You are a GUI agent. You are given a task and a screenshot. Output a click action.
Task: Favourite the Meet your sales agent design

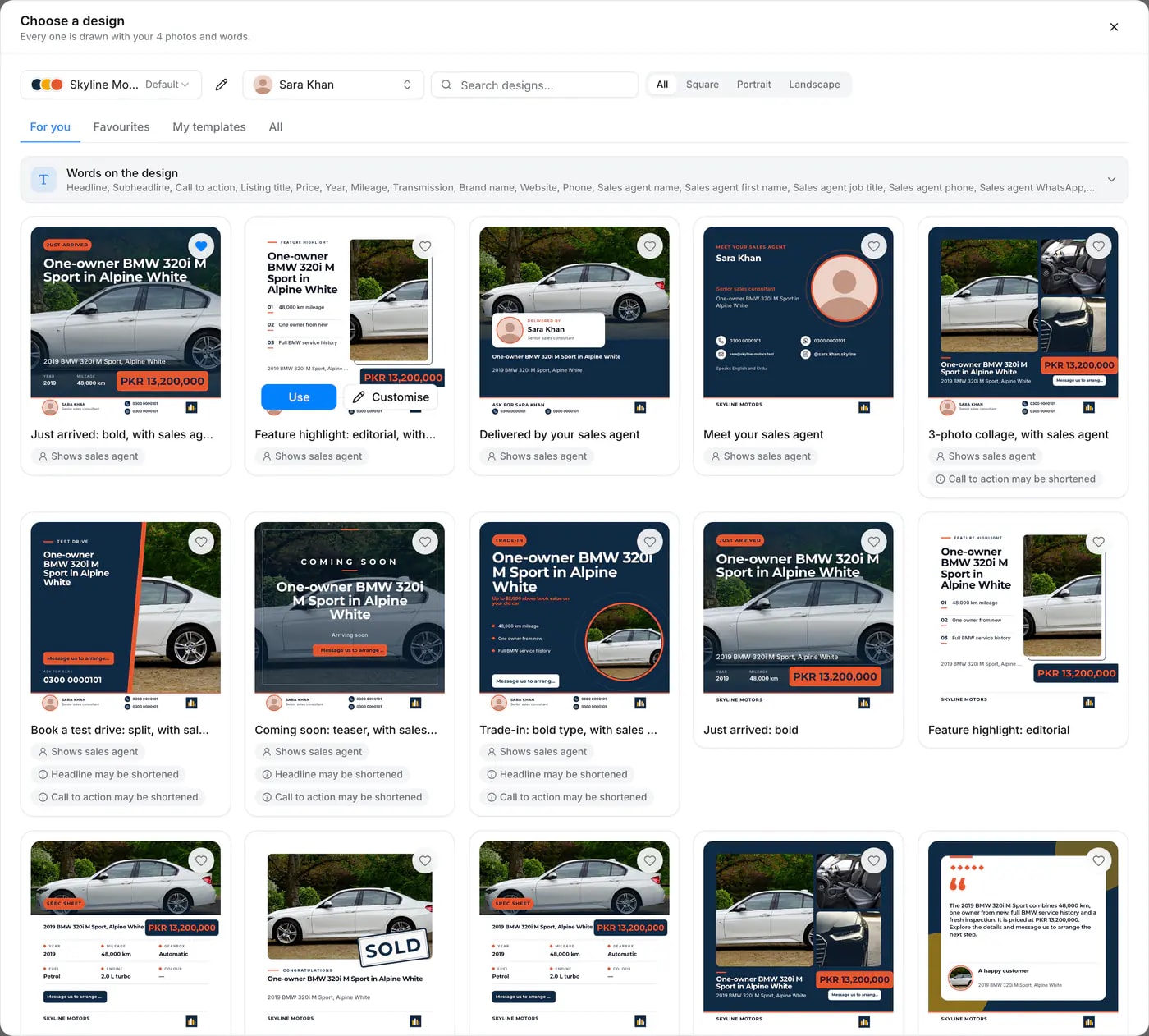(x=874, y=245)
